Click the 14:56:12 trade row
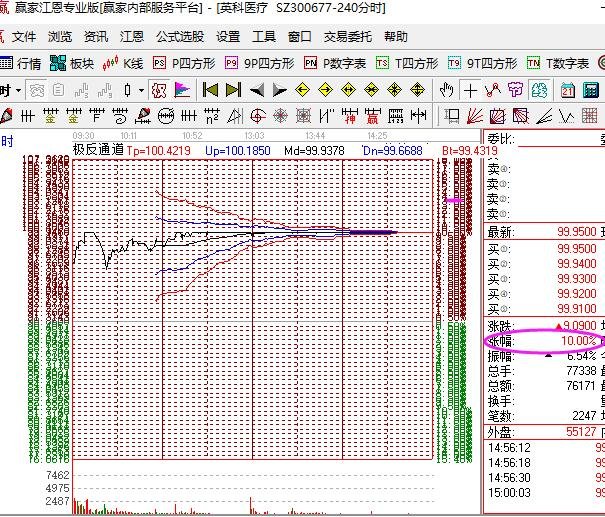 (544, 448)
